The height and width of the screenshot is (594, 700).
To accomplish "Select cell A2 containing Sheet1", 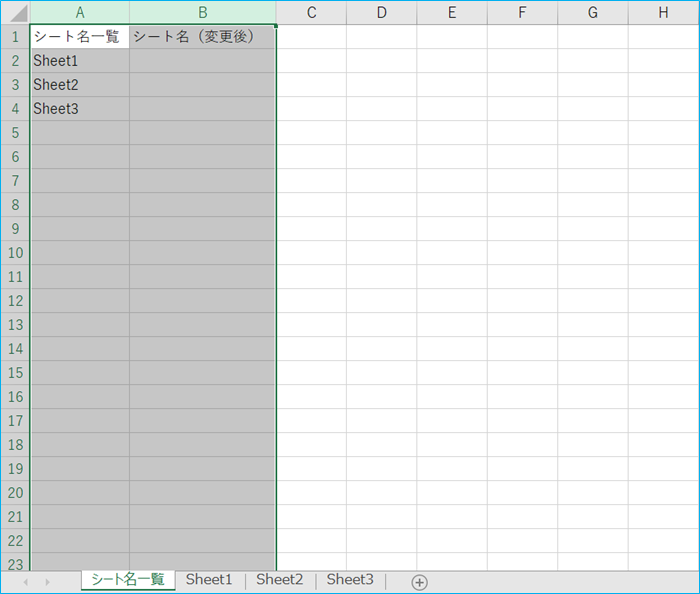I will (x=80, y=61).
